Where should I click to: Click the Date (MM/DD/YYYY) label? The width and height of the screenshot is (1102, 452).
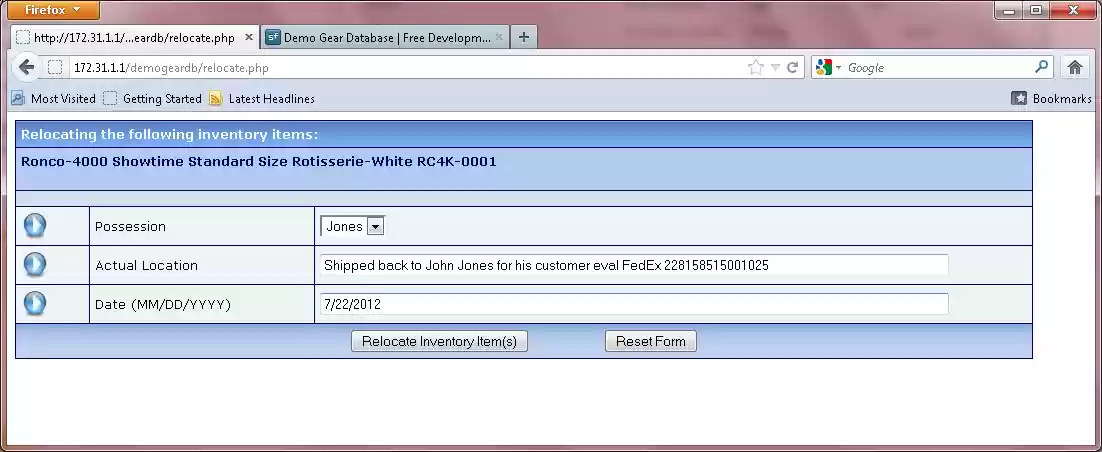point(163,304)
